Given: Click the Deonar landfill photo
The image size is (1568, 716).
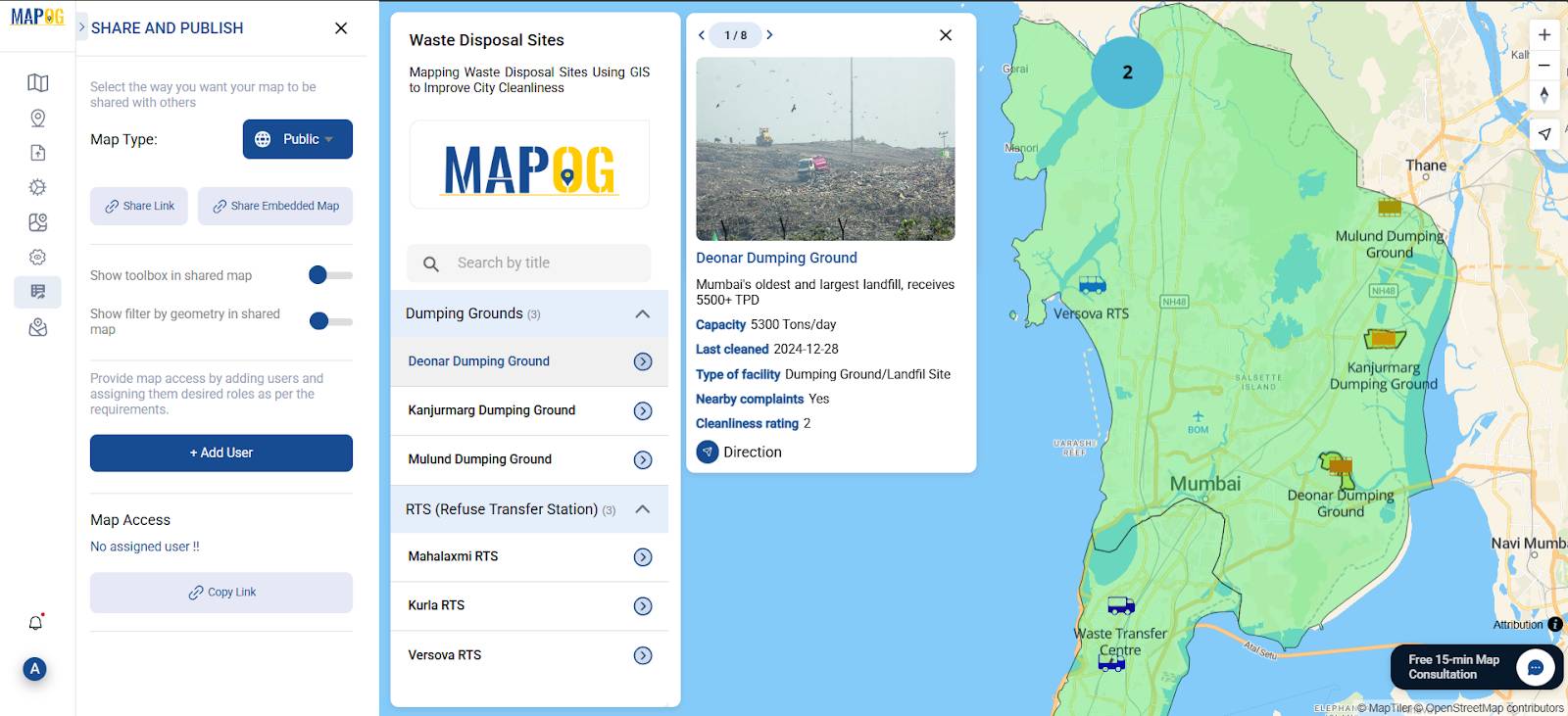Looking at the screenshot, I should pyautogui.click(x=825, y=149).
